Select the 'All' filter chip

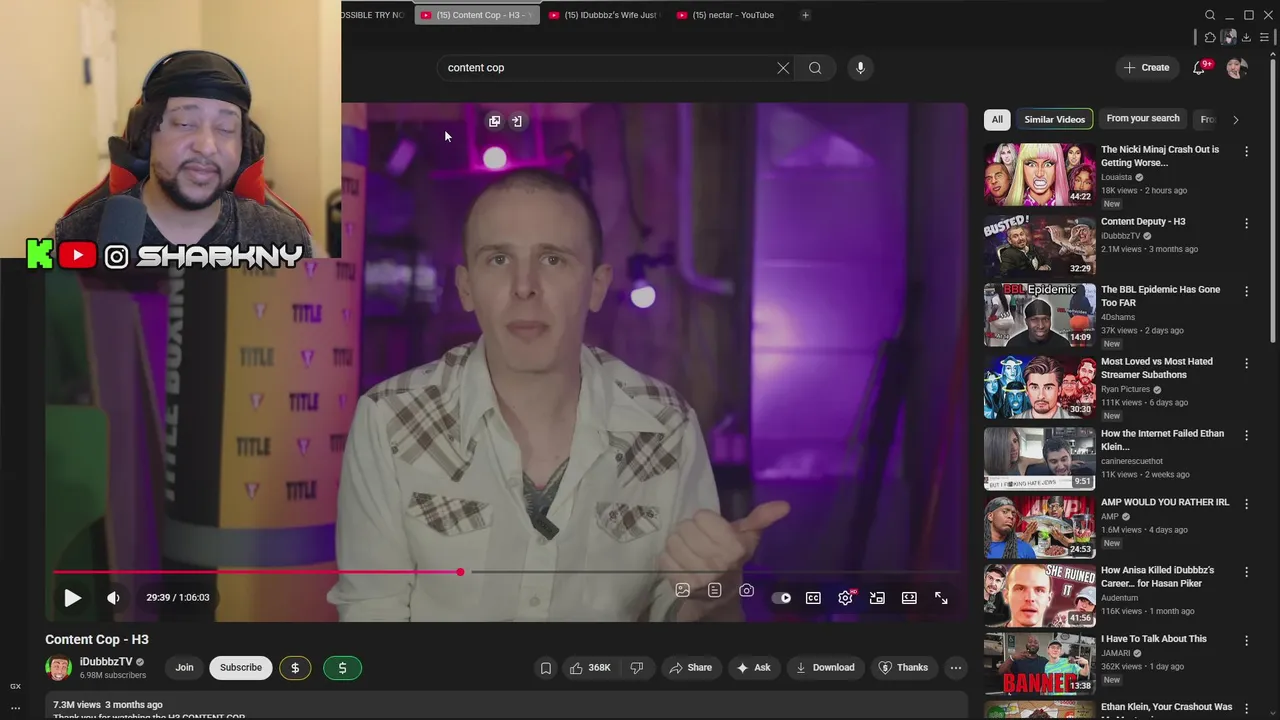click(x=997, y=119)
